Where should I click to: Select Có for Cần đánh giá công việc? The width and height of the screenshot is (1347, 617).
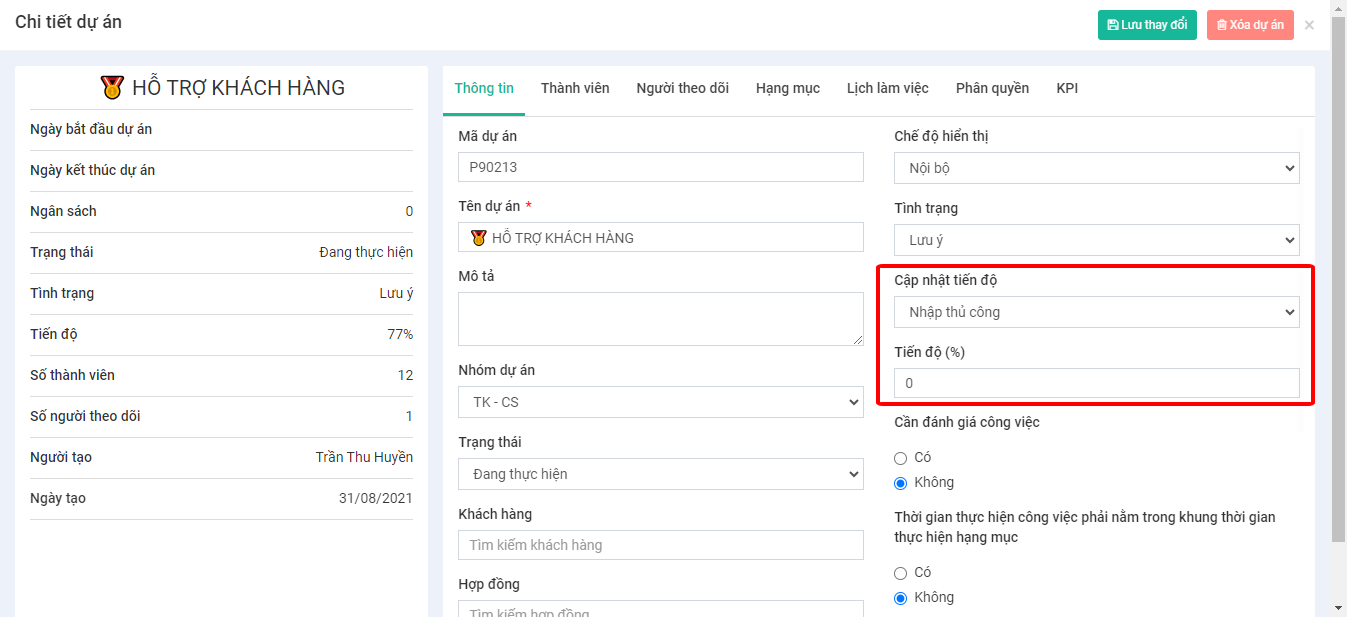901,458
